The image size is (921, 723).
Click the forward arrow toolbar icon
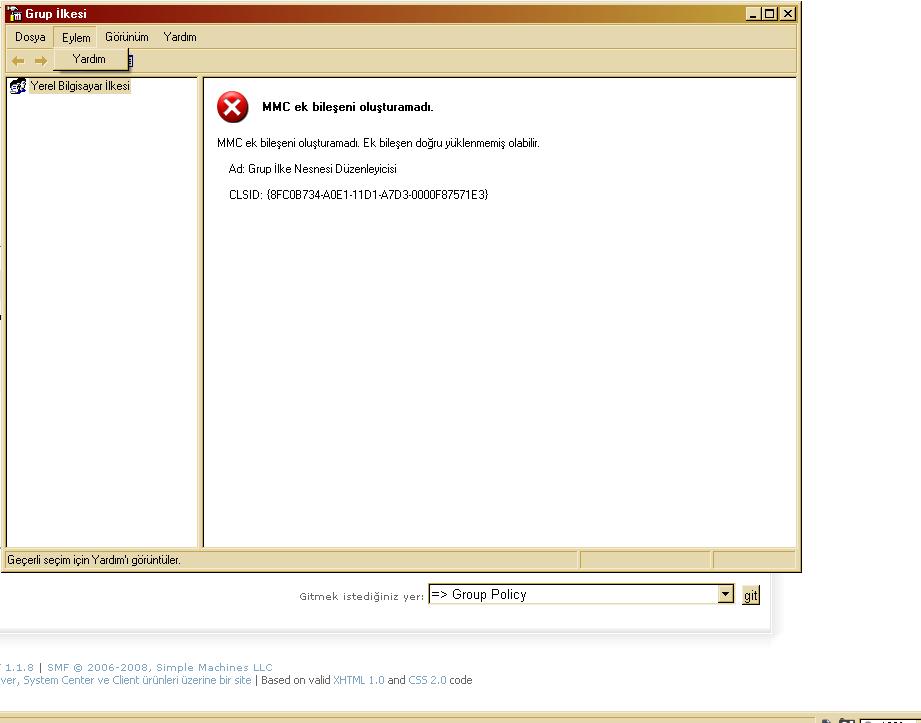point(41,60)
